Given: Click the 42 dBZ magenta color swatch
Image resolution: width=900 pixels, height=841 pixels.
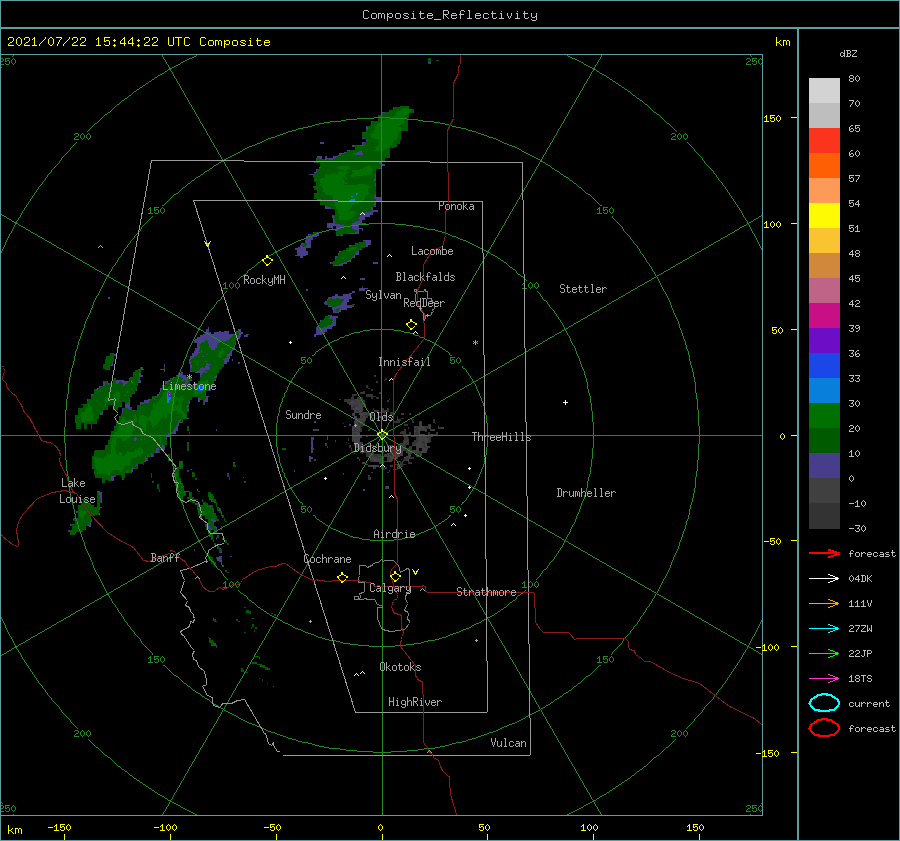Looking at the screenshot, I should coord(824,315).
